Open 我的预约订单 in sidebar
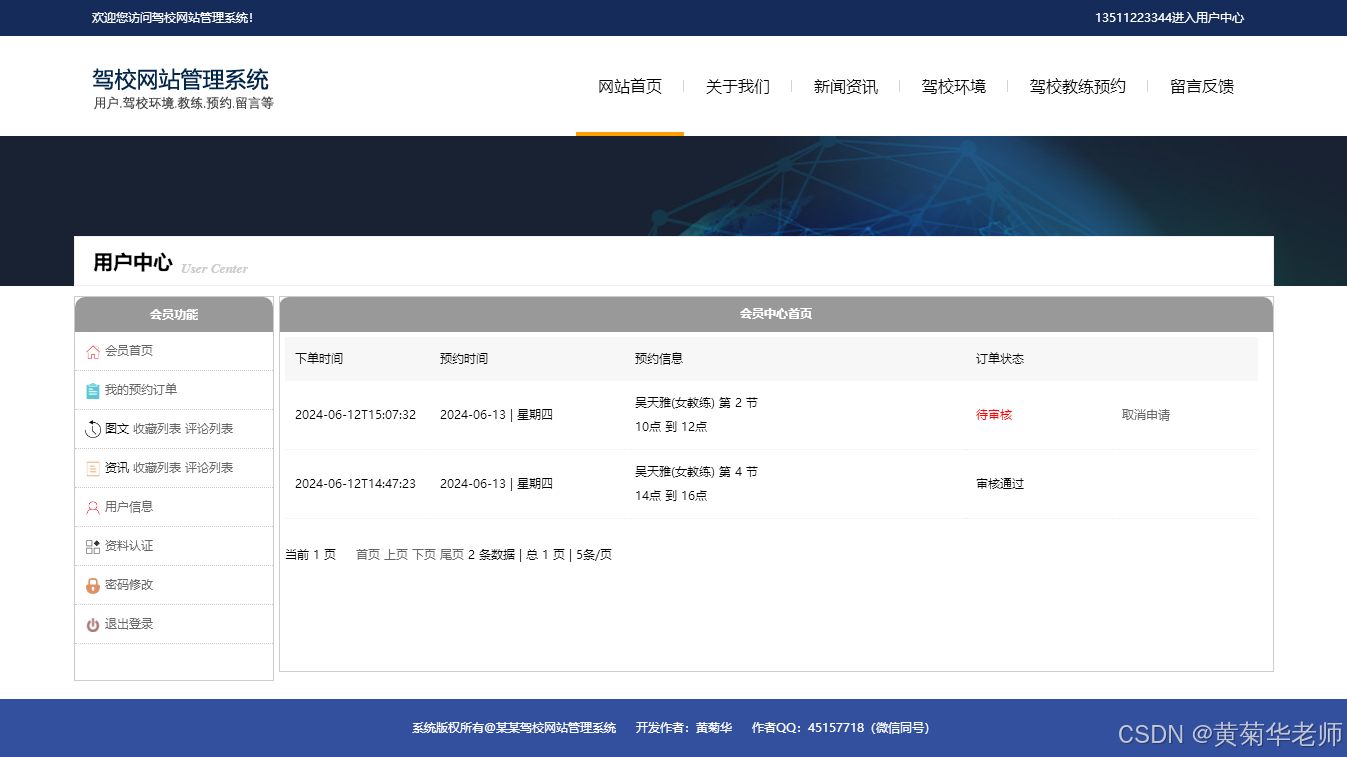Viewport: 1347px width, 757px height. pyautogui.click(x=141, y=390)
